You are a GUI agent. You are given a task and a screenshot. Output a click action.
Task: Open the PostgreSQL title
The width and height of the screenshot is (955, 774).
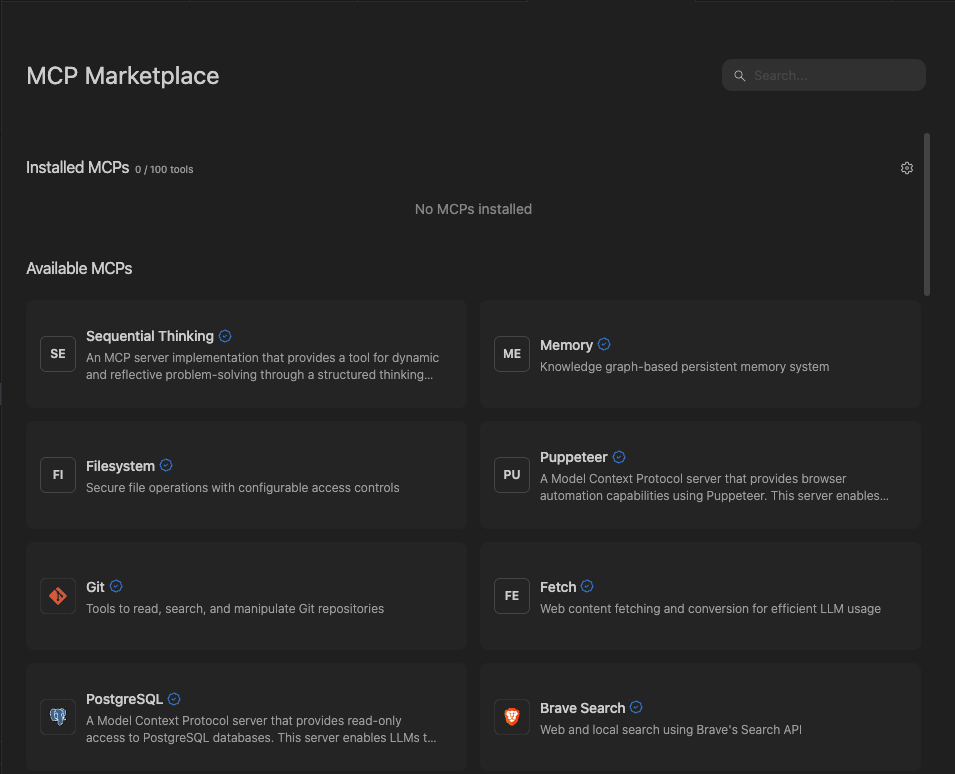124,699
